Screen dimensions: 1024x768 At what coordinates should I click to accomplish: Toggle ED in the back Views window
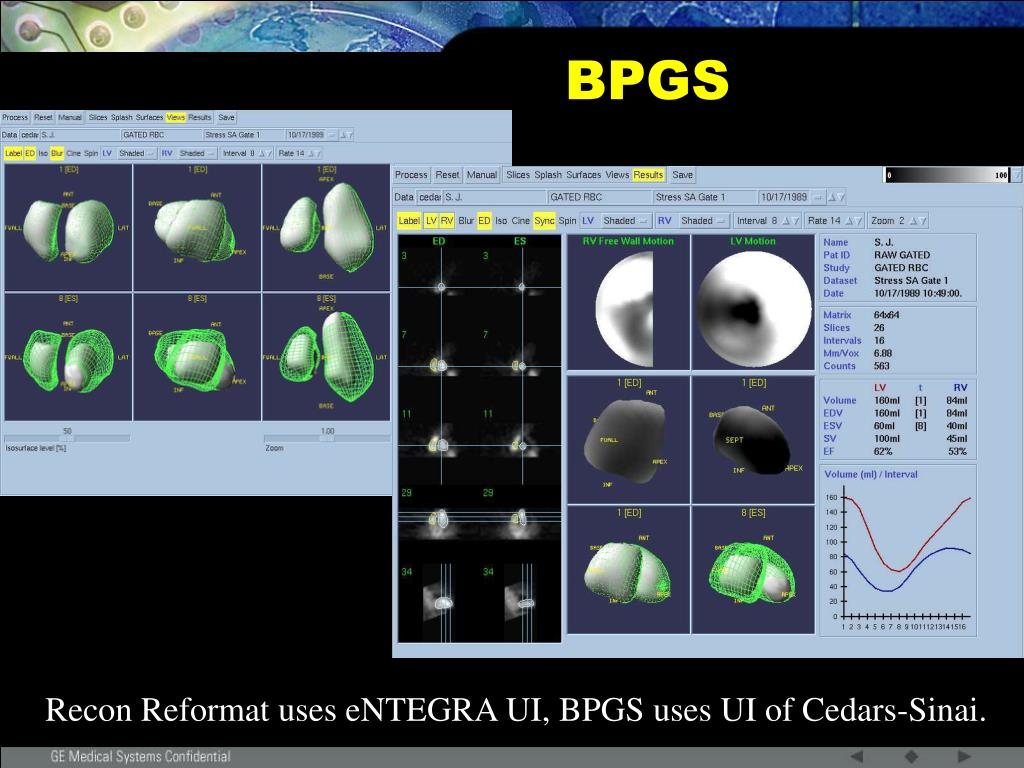point(30,153)
